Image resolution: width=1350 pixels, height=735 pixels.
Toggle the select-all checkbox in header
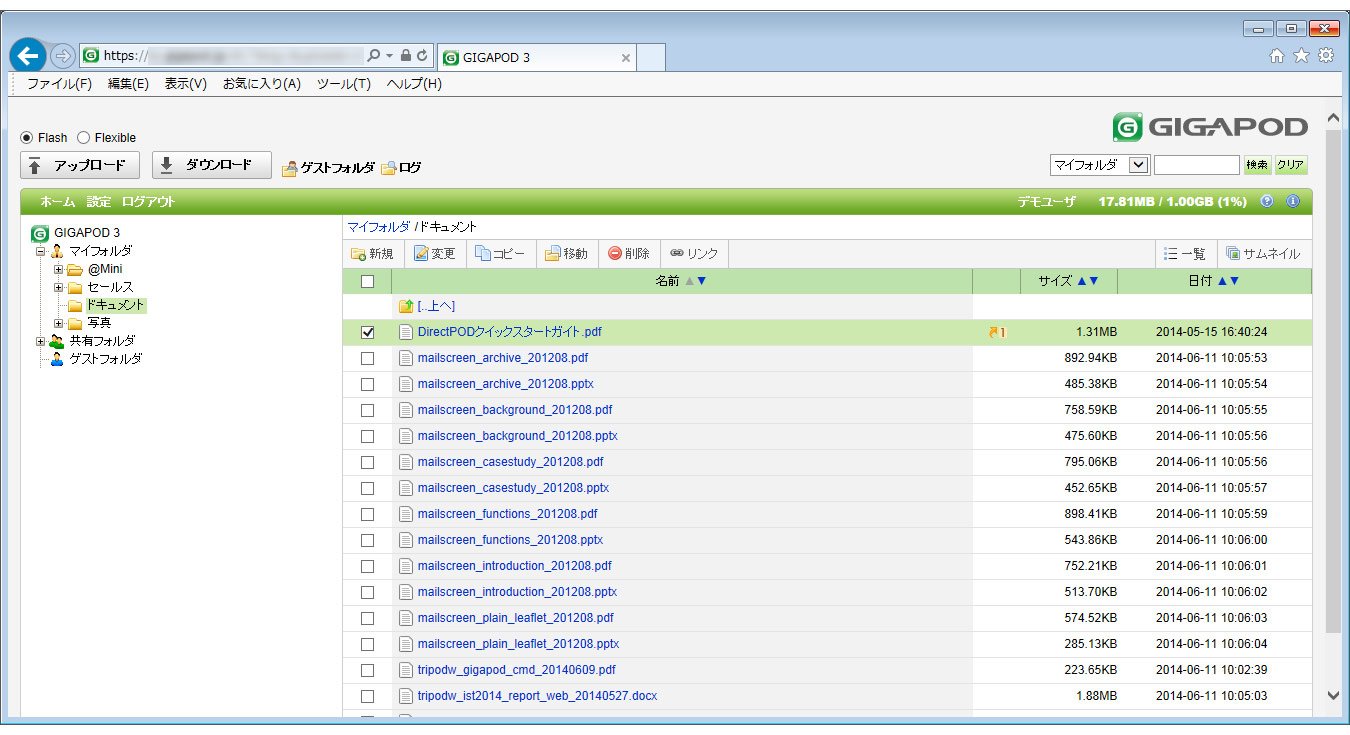(x=367, y=282)
